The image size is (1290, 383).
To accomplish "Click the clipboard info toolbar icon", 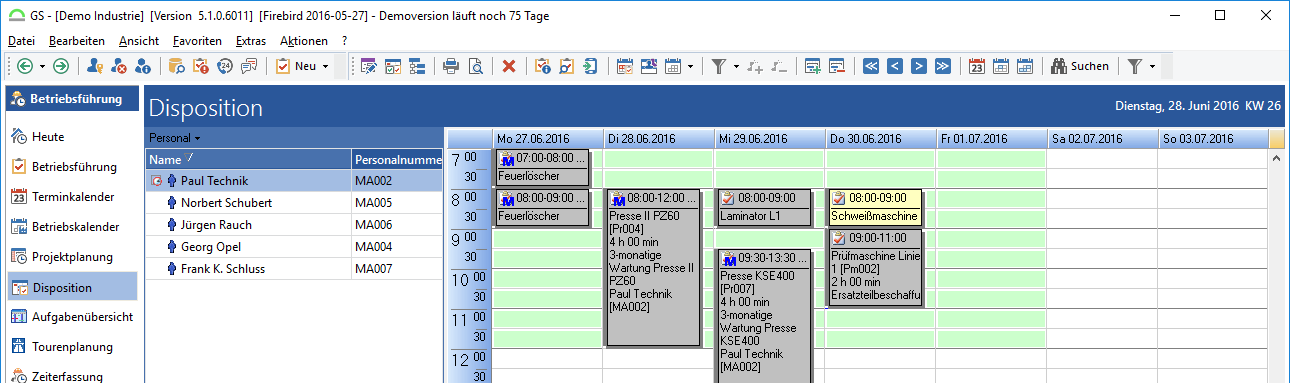I will 543,66.
